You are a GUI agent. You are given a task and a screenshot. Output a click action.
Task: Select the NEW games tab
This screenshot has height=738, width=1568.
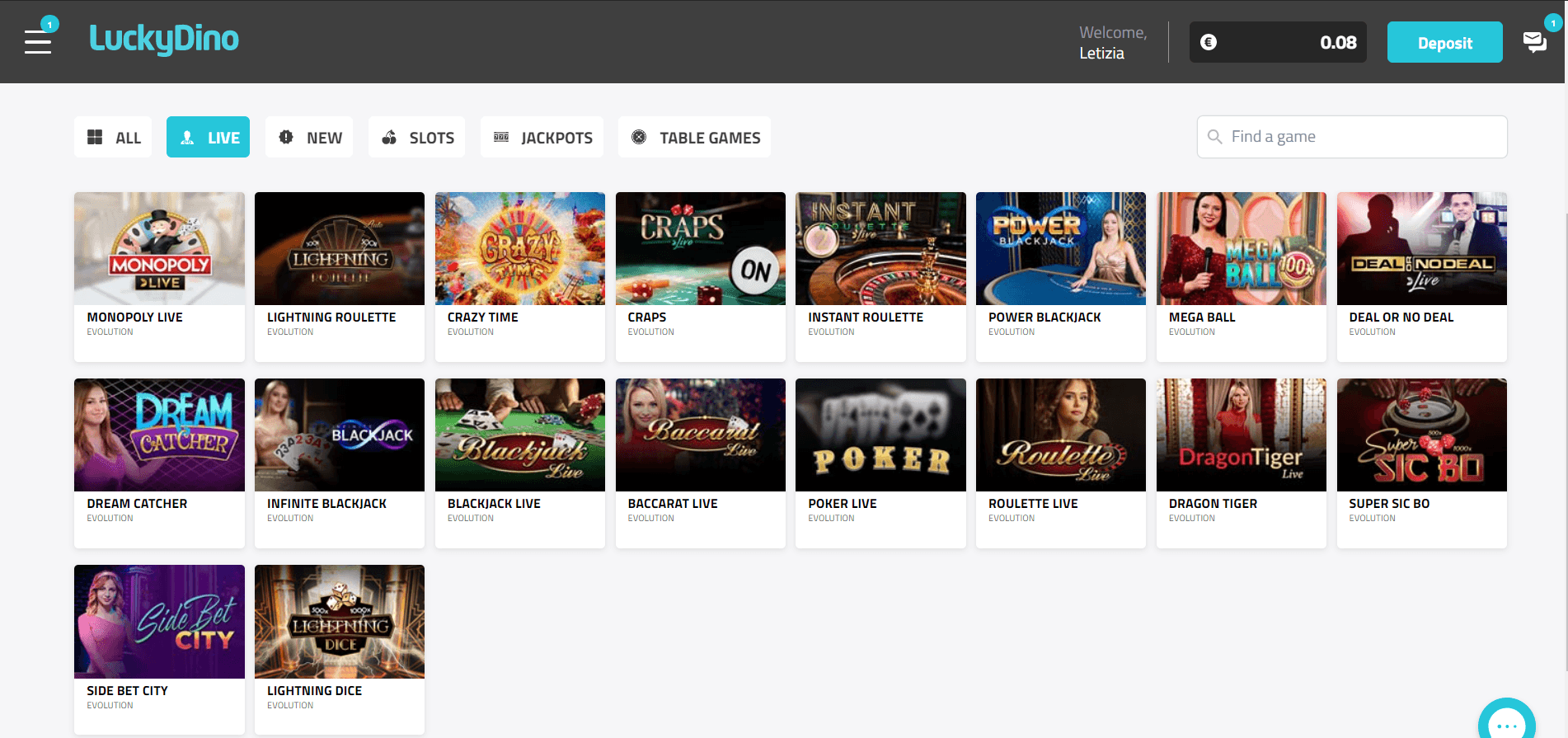309,137
